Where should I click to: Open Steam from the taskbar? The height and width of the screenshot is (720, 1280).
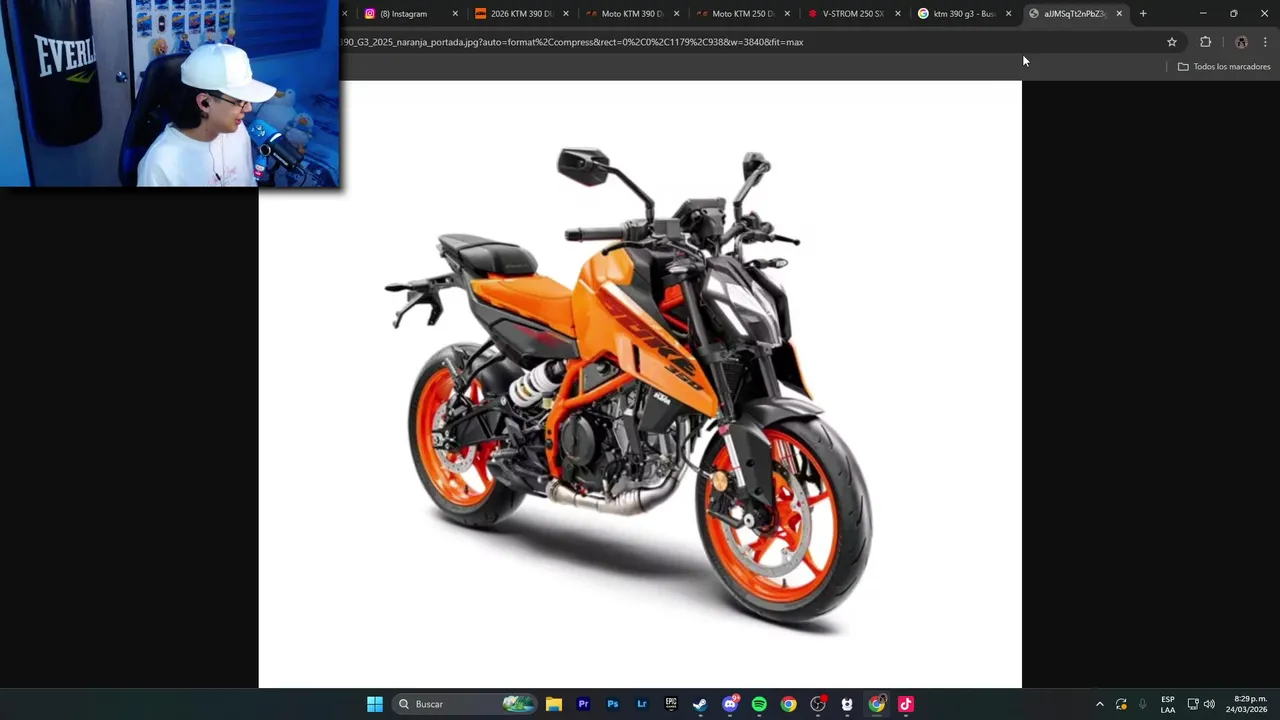700,704
